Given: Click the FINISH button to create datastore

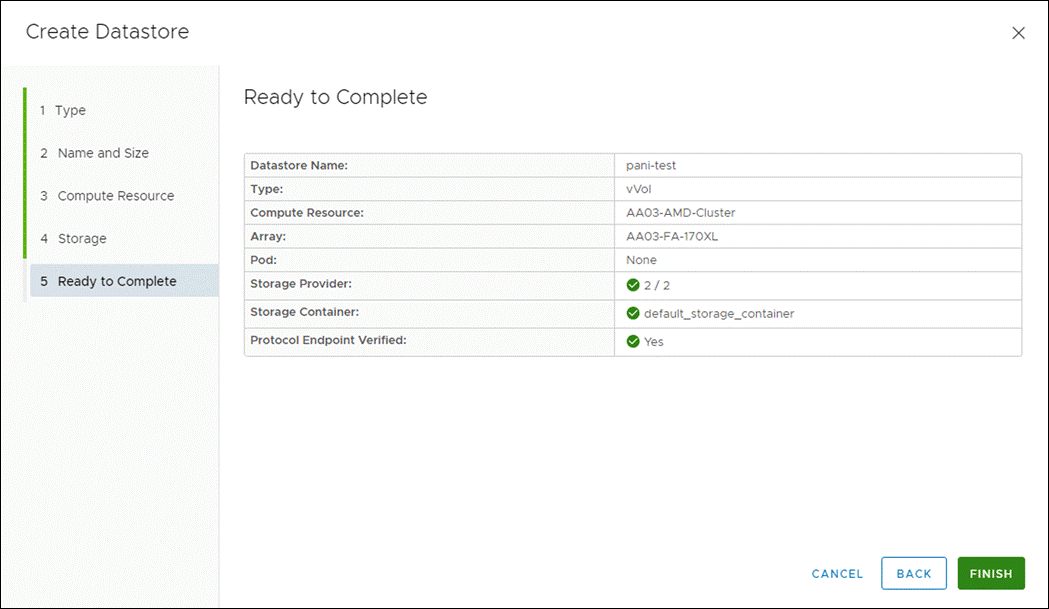Looking at the screenshot, I should [x=990, y=573].
